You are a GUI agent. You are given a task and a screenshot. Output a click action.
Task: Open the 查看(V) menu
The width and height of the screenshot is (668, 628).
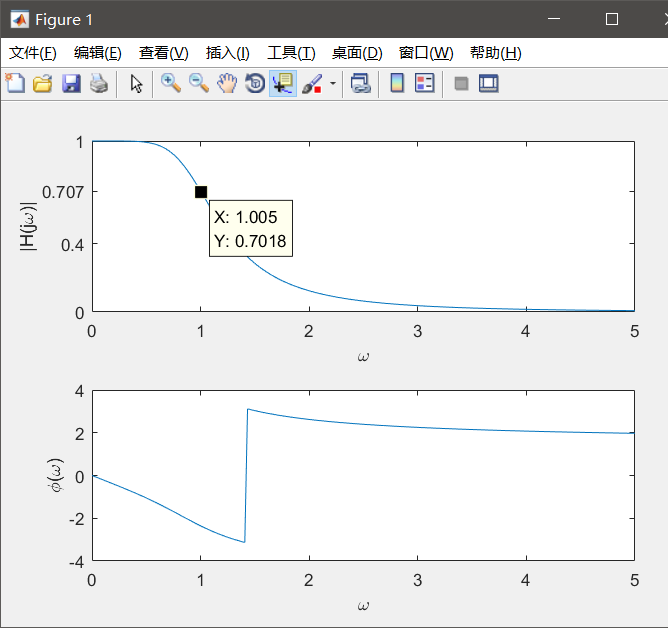click(164, 53)
